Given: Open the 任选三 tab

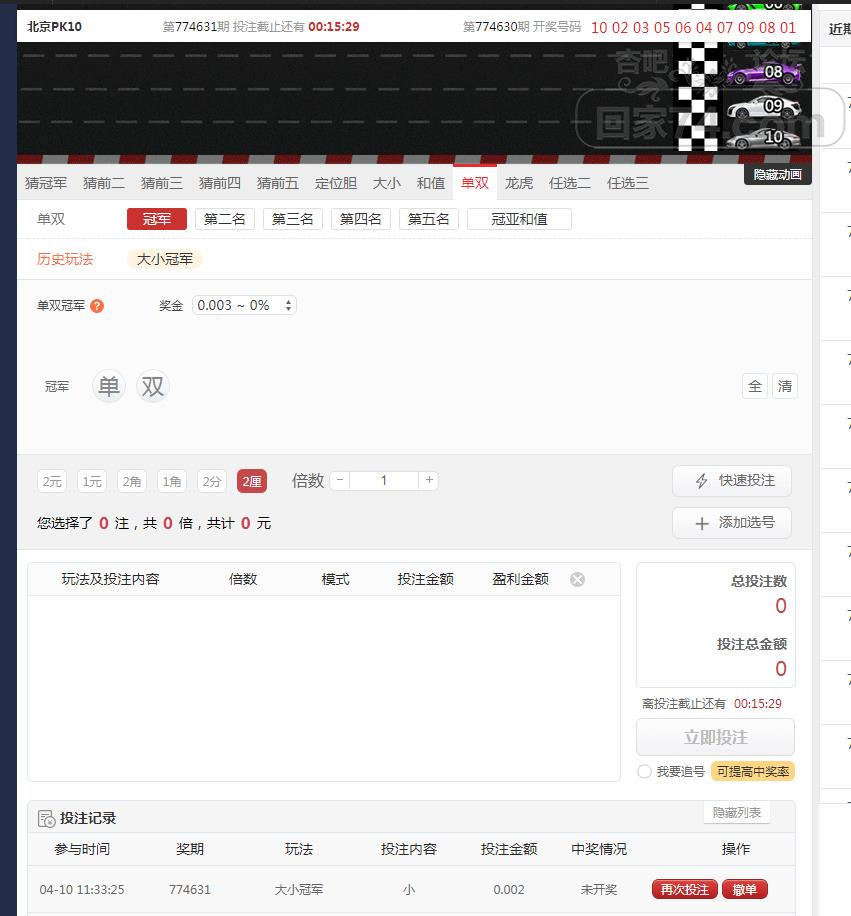Looking at the screenshot, I should (x=628, y=183).
